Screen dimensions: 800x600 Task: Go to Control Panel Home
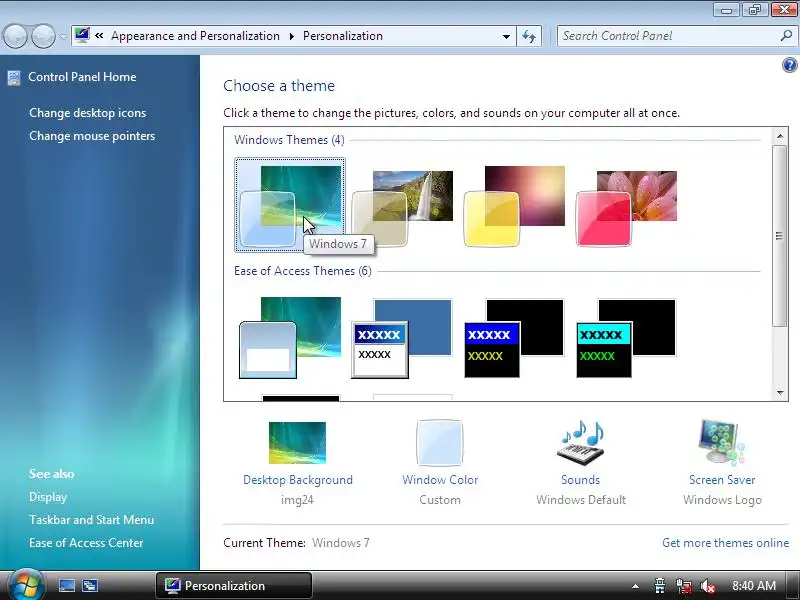tap(82, 77)
